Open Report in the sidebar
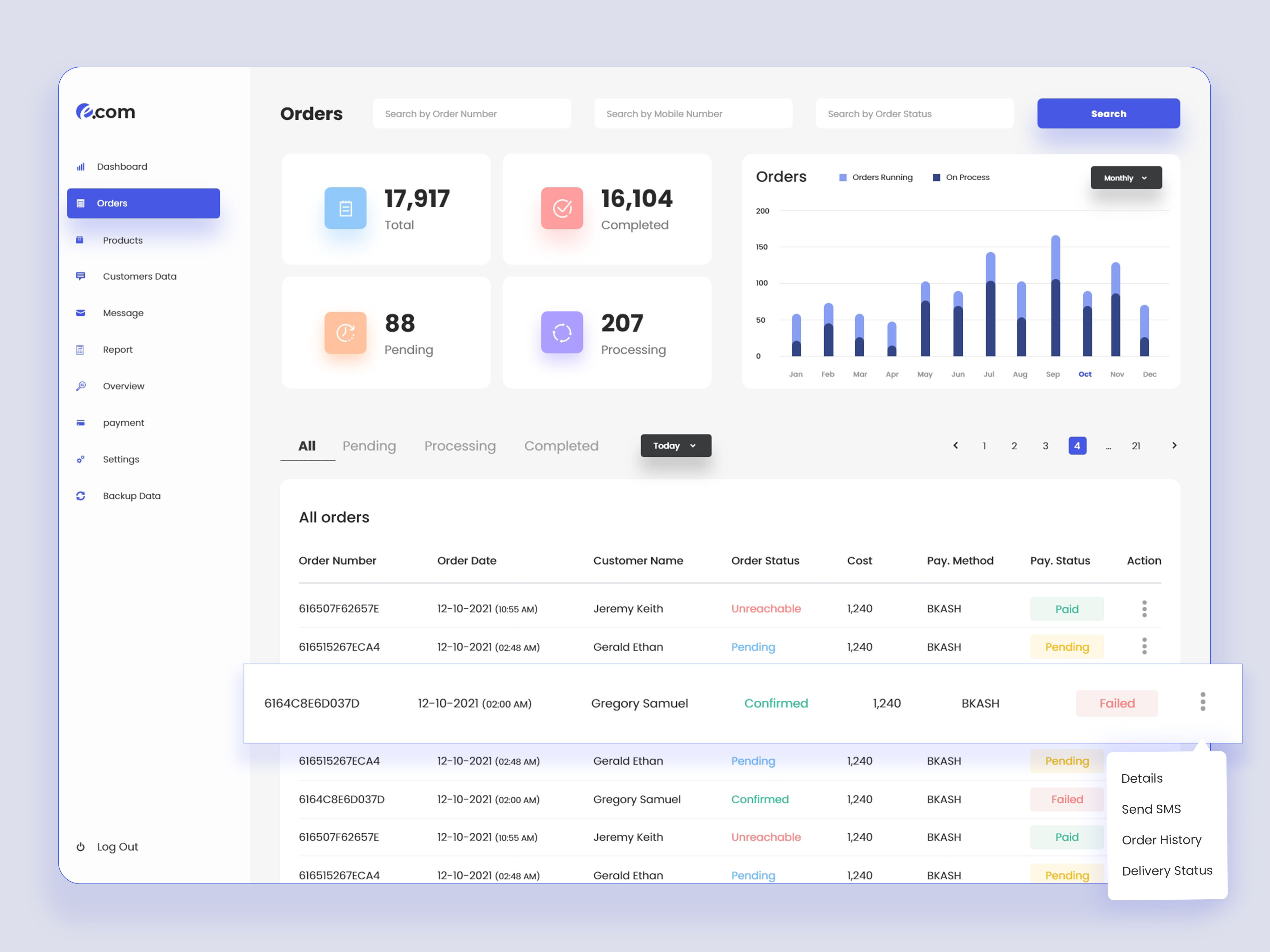Screen dimensions: 1270x952 pyautogui.click(x=118, y=349)
